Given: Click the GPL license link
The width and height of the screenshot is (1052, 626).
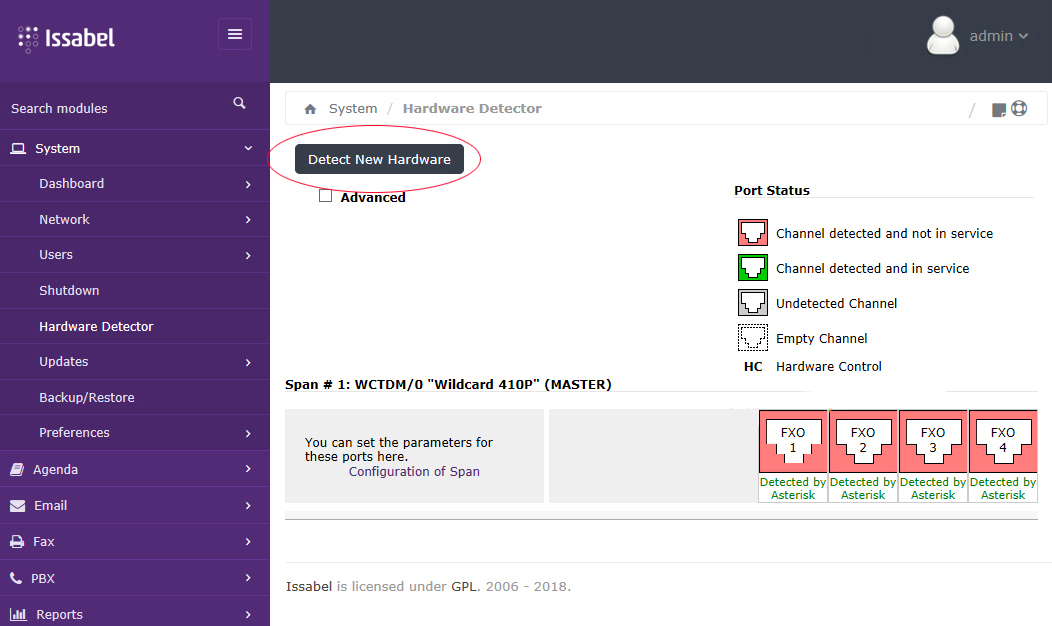Looking at the screenshot, I should pos(463,586).
